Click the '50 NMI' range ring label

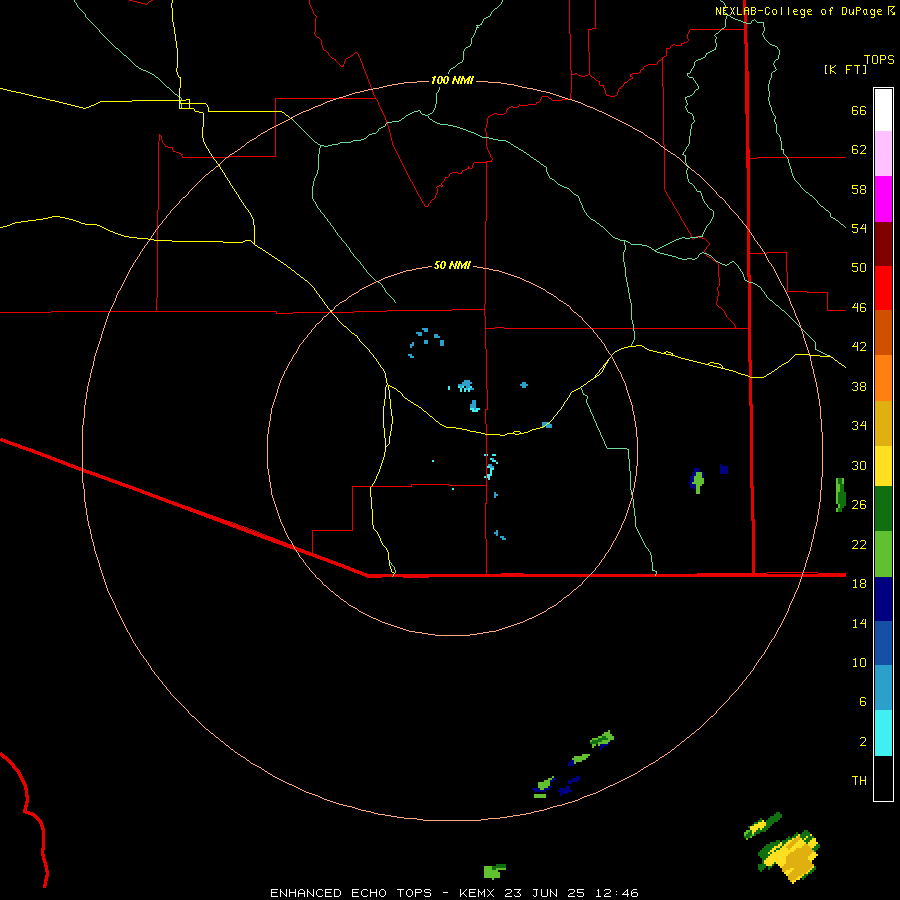[452, 265]
